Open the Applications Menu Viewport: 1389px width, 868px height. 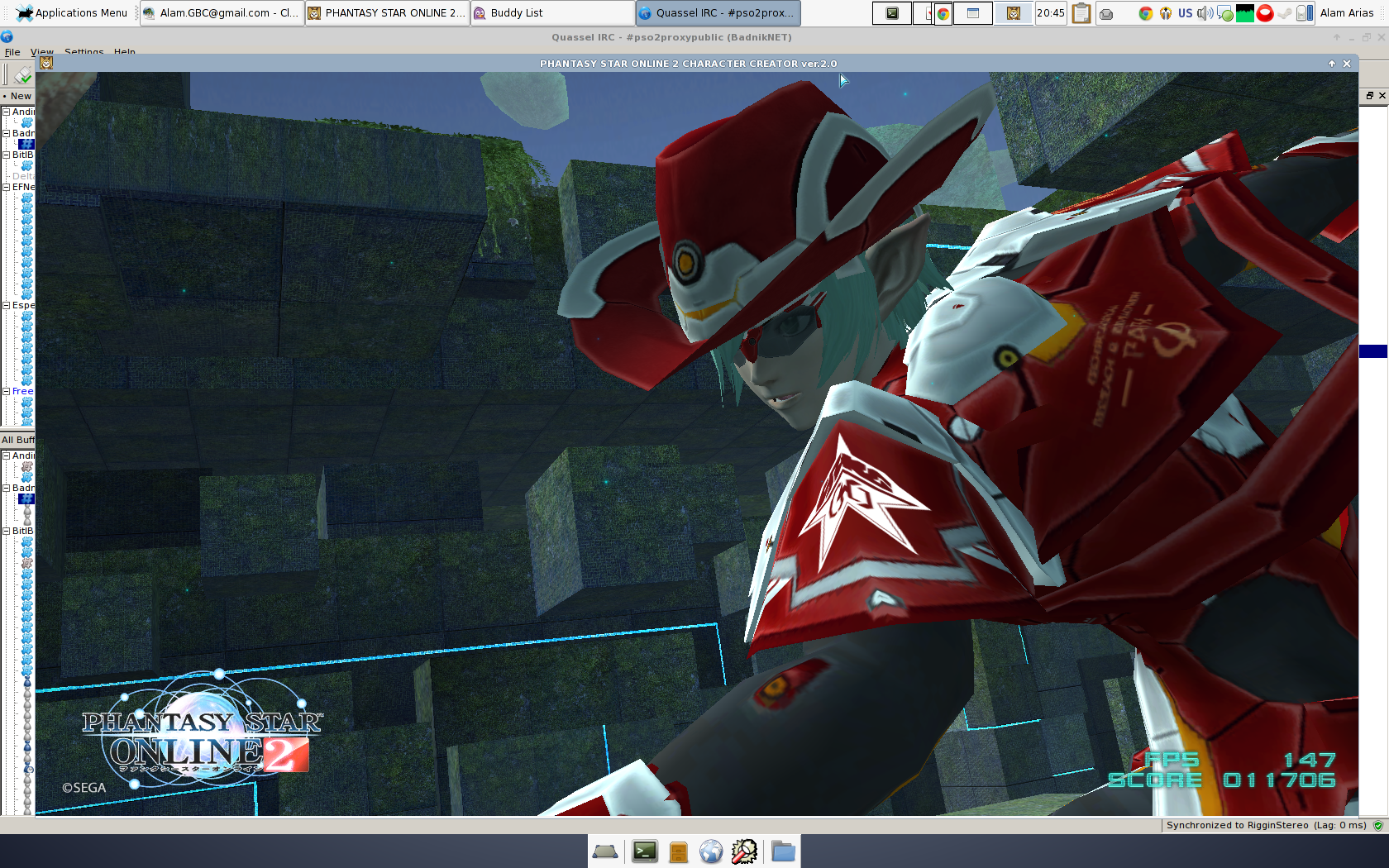tap(73, 12)
